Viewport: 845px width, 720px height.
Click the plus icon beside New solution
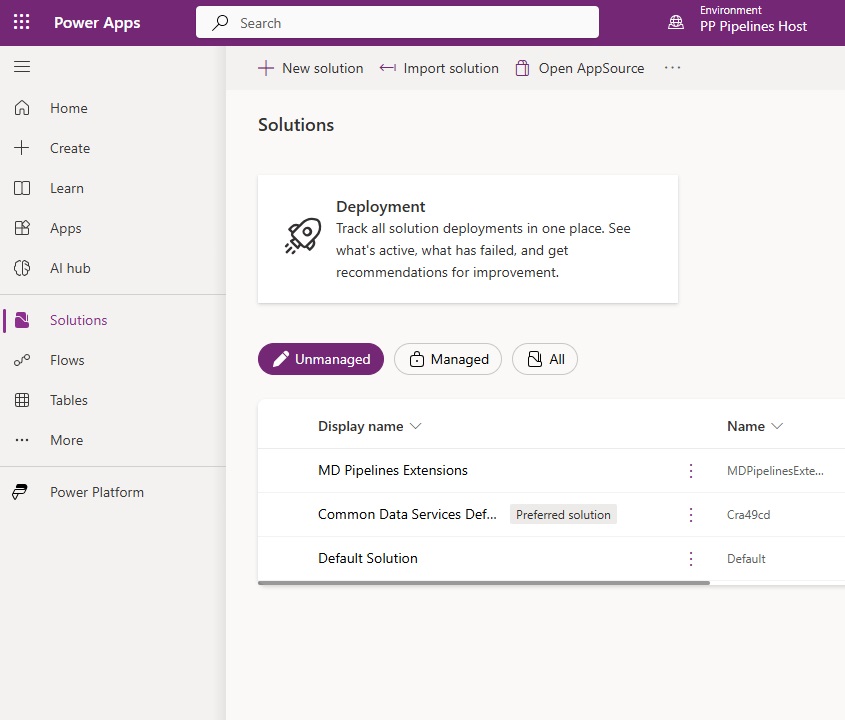tap(266, 68)
